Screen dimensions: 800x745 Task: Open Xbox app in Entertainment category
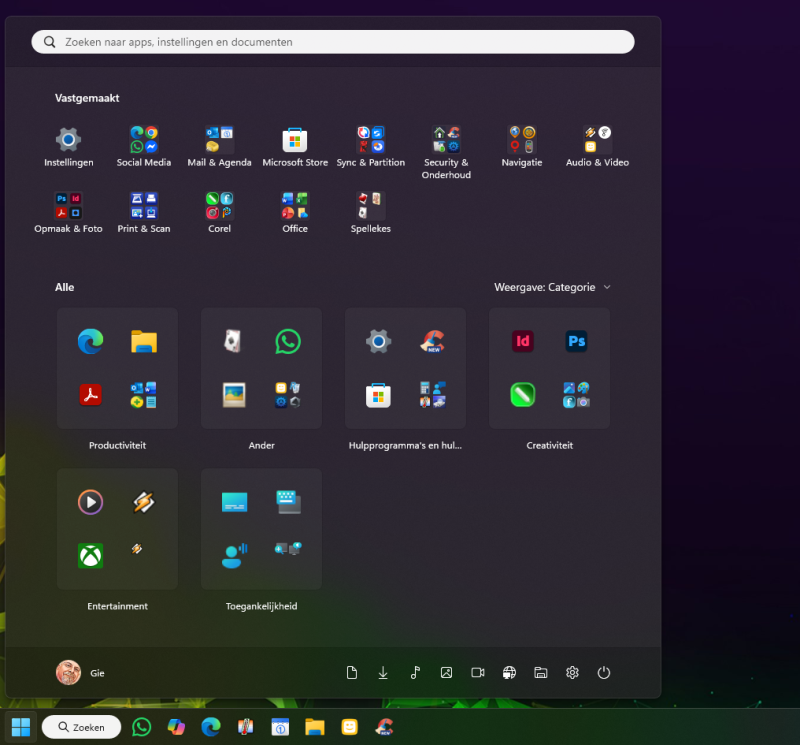click(91, 555)
